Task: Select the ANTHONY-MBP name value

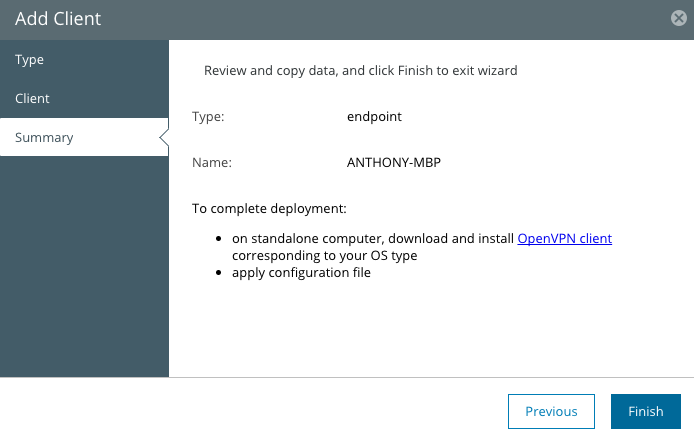Action: [x=393, y=162]
